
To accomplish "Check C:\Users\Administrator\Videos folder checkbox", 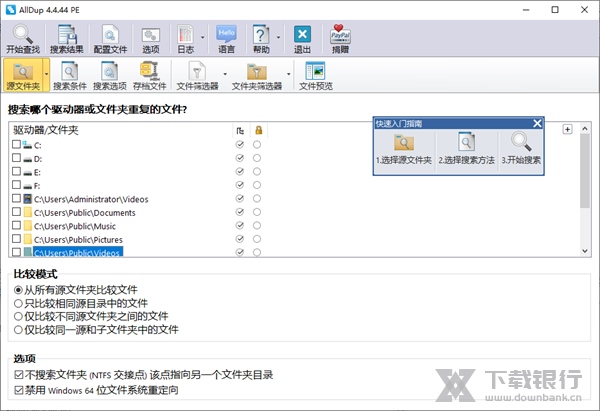I will point(16,198).
